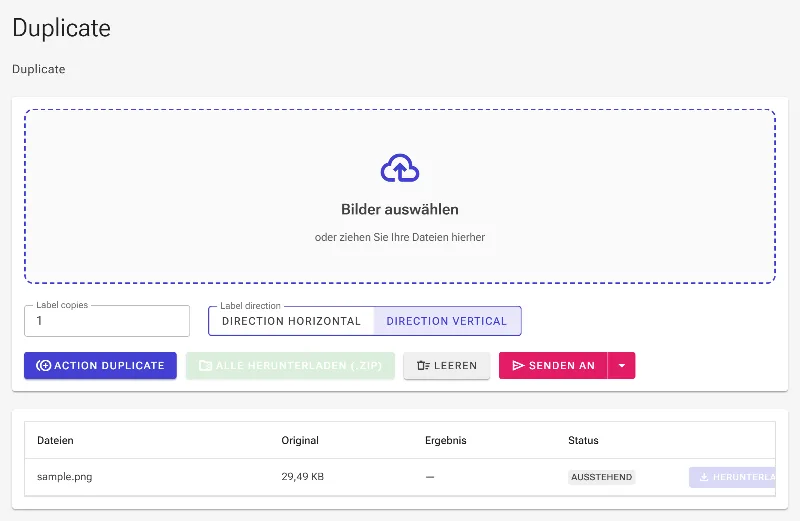Click the oder ziehen Sie Ihre Dateien hierher text
Viewport: 800px width, 521px height.
399,237
